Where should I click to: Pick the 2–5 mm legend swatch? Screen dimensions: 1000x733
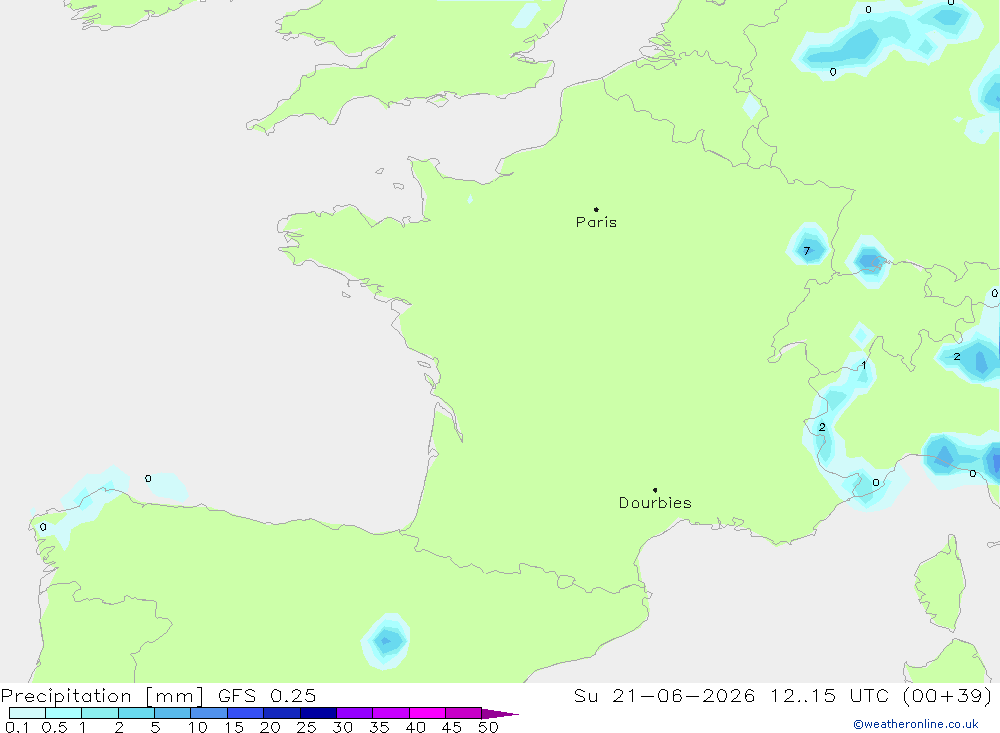tap(136, 713)
